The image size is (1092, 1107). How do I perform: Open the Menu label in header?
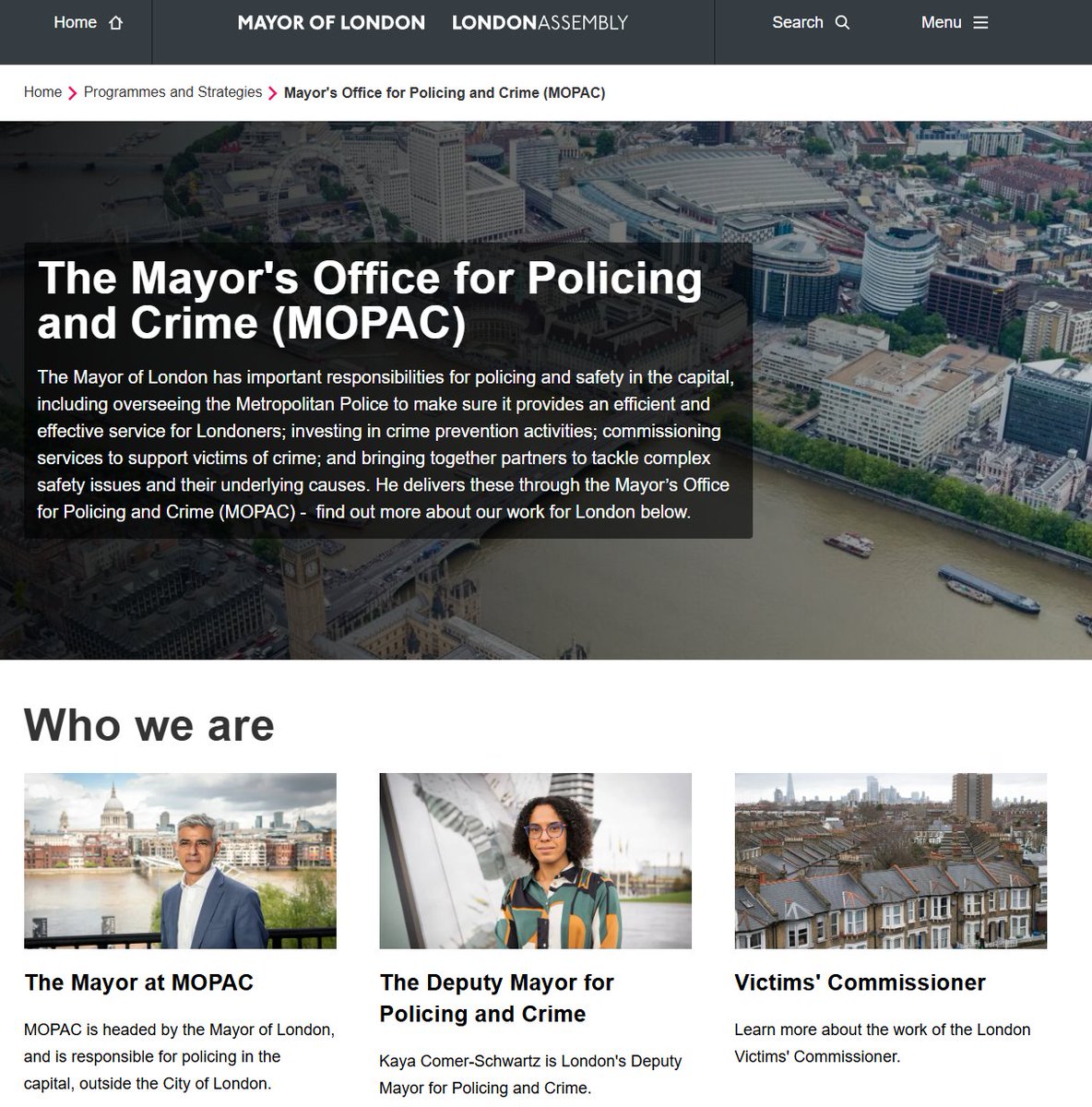[x=941, y=22]
